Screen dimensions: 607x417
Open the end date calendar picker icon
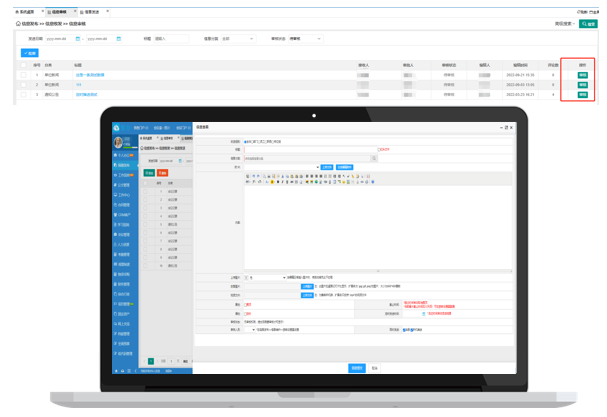pos(118,39)
